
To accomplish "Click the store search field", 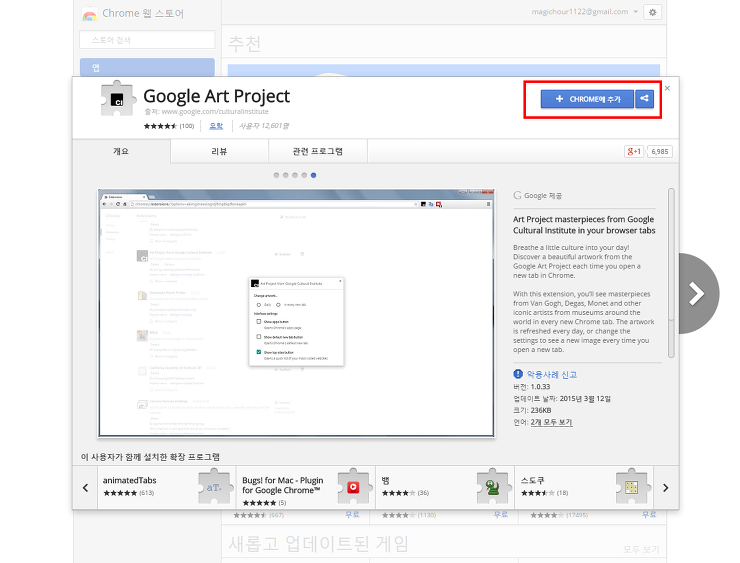I will pyautogui.click(x=147, y=40).
